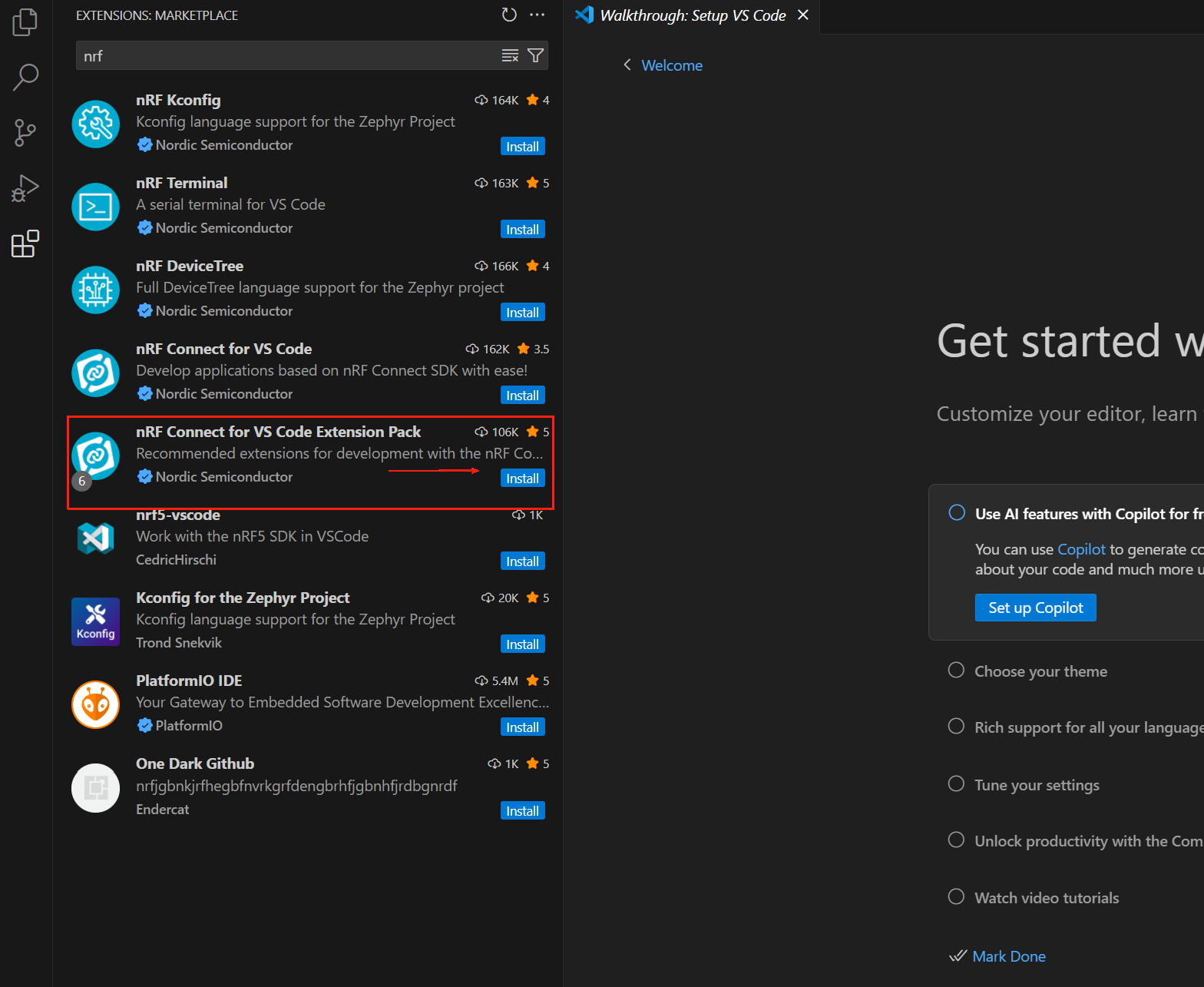
Task: Click the star rating of nRF Connect for VS Code
Action: tap(533, 349)
